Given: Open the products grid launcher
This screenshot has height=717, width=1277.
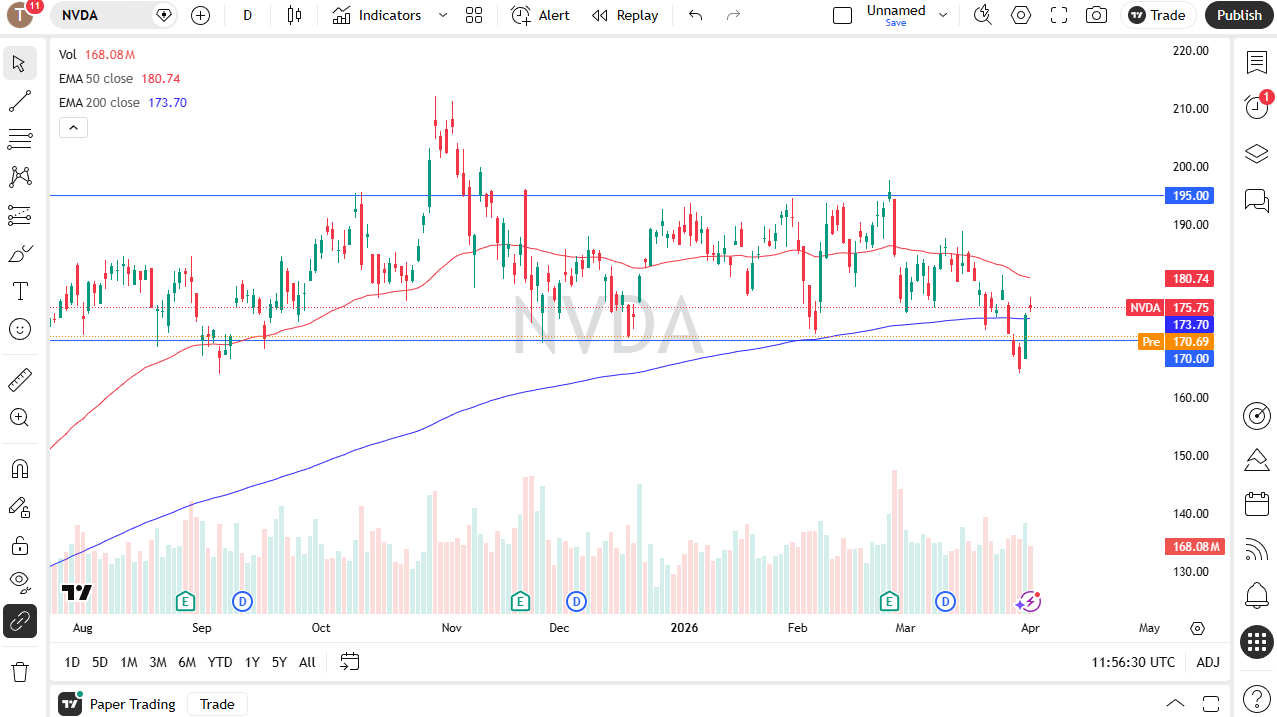Looking at the screenshot, I should [x=1257, y=642].
